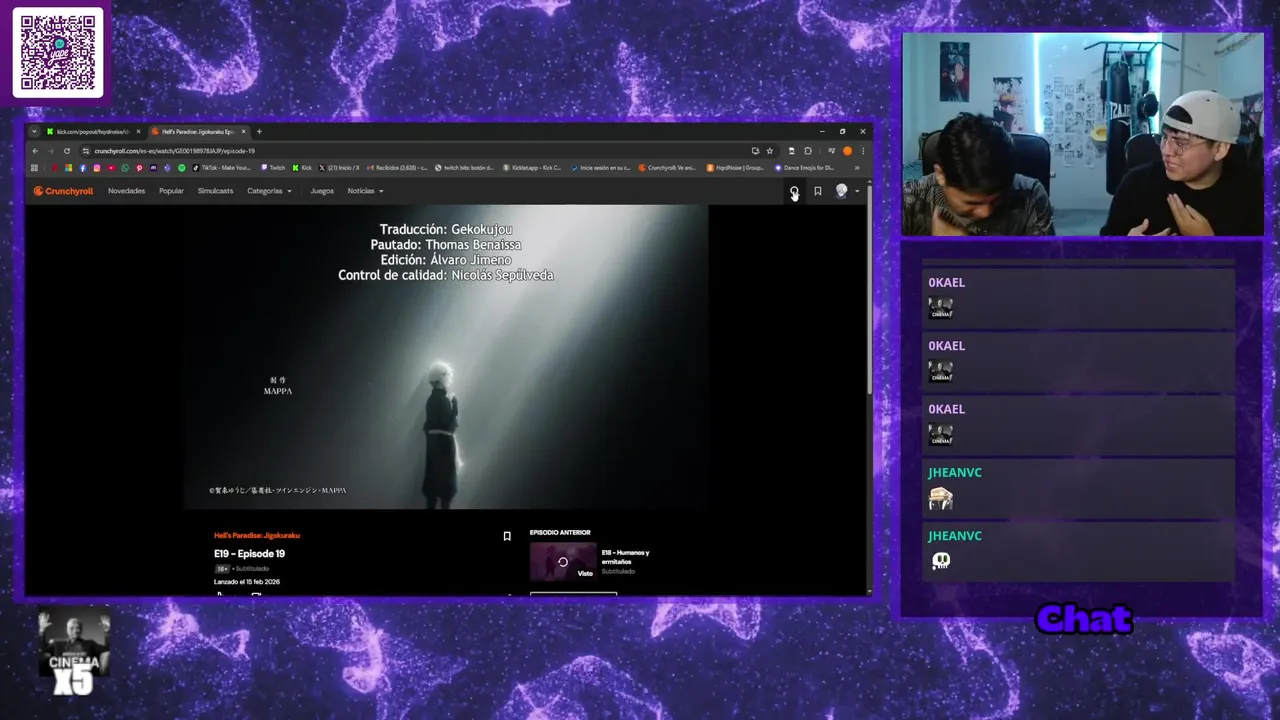Open the TikTok - Make Your... bookmark

click(221, 168)
